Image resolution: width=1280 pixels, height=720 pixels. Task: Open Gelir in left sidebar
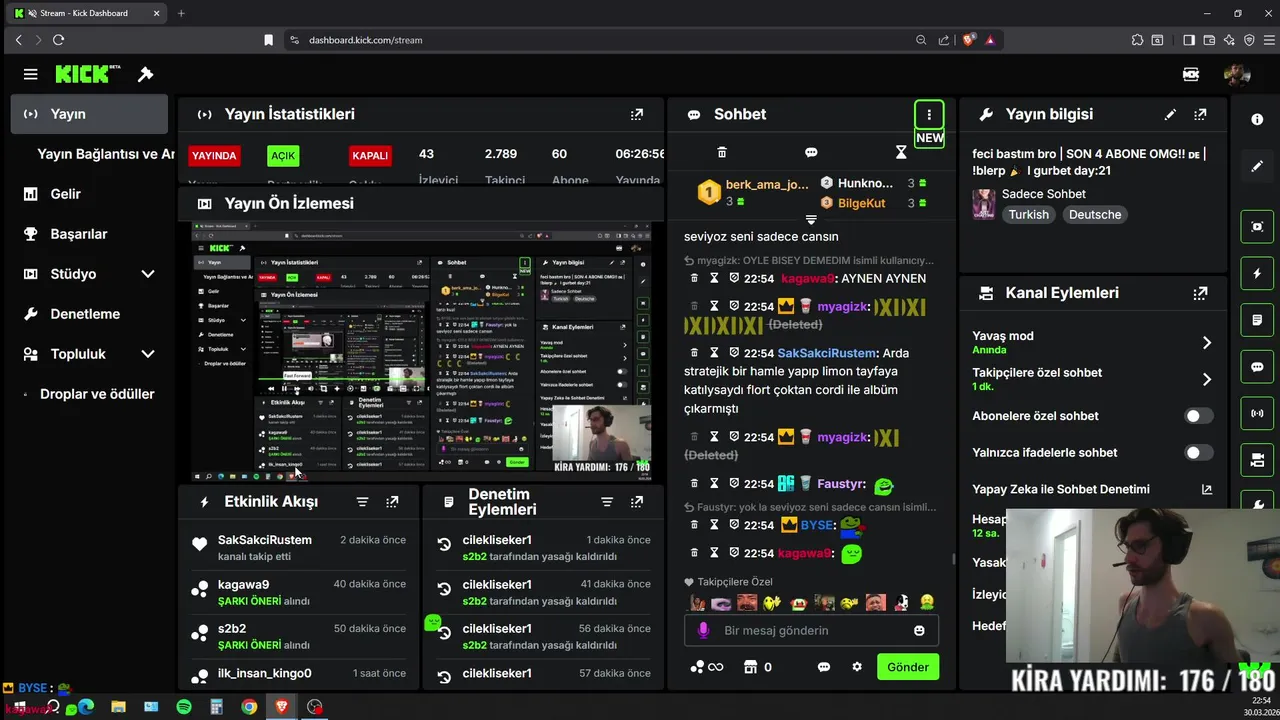89,194
